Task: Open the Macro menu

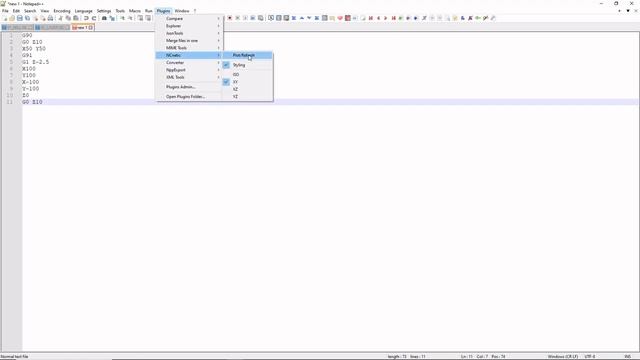Action: tap(135, 11)
